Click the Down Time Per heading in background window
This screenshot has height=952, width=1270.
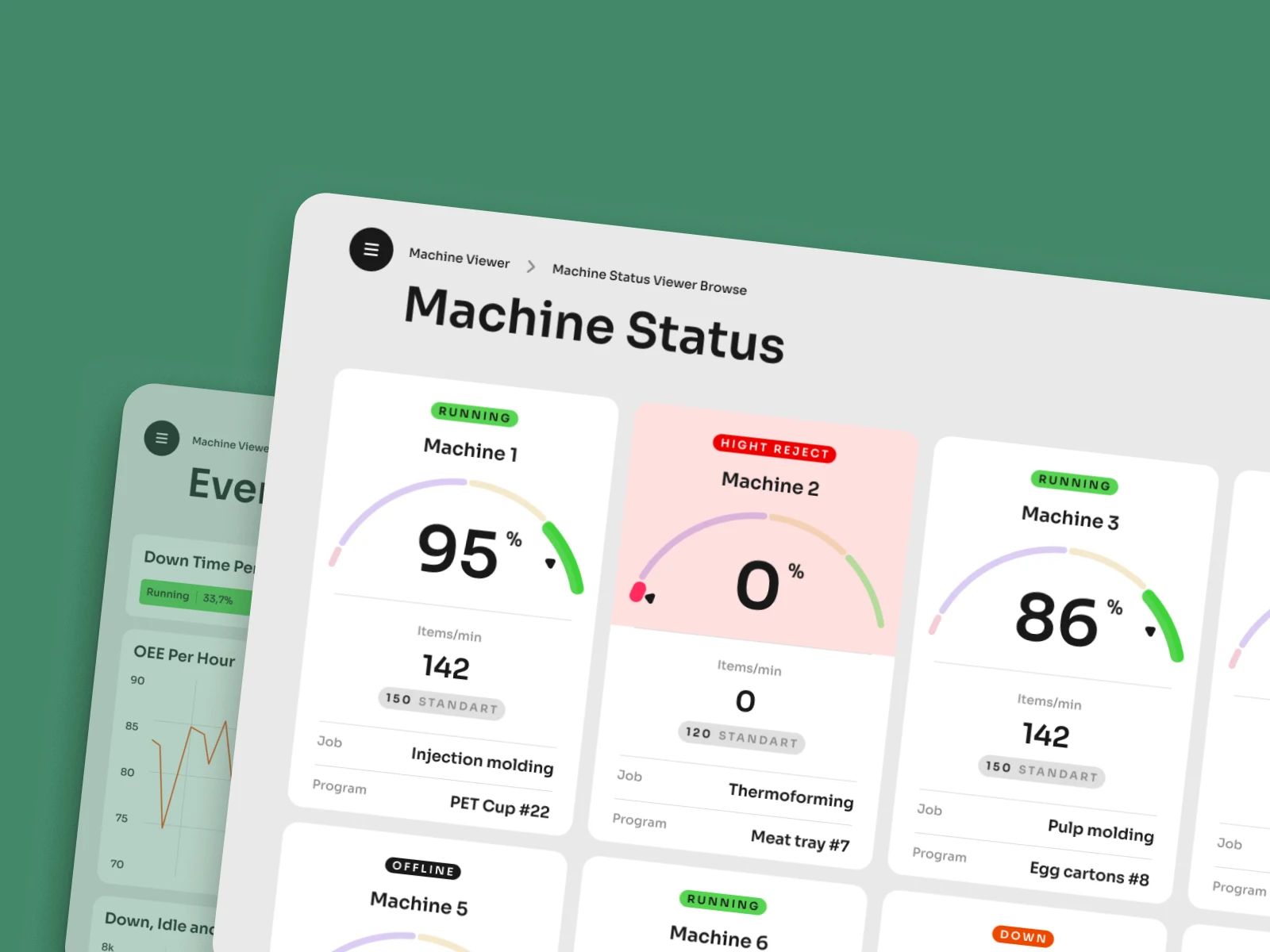[x=199, y=562]
